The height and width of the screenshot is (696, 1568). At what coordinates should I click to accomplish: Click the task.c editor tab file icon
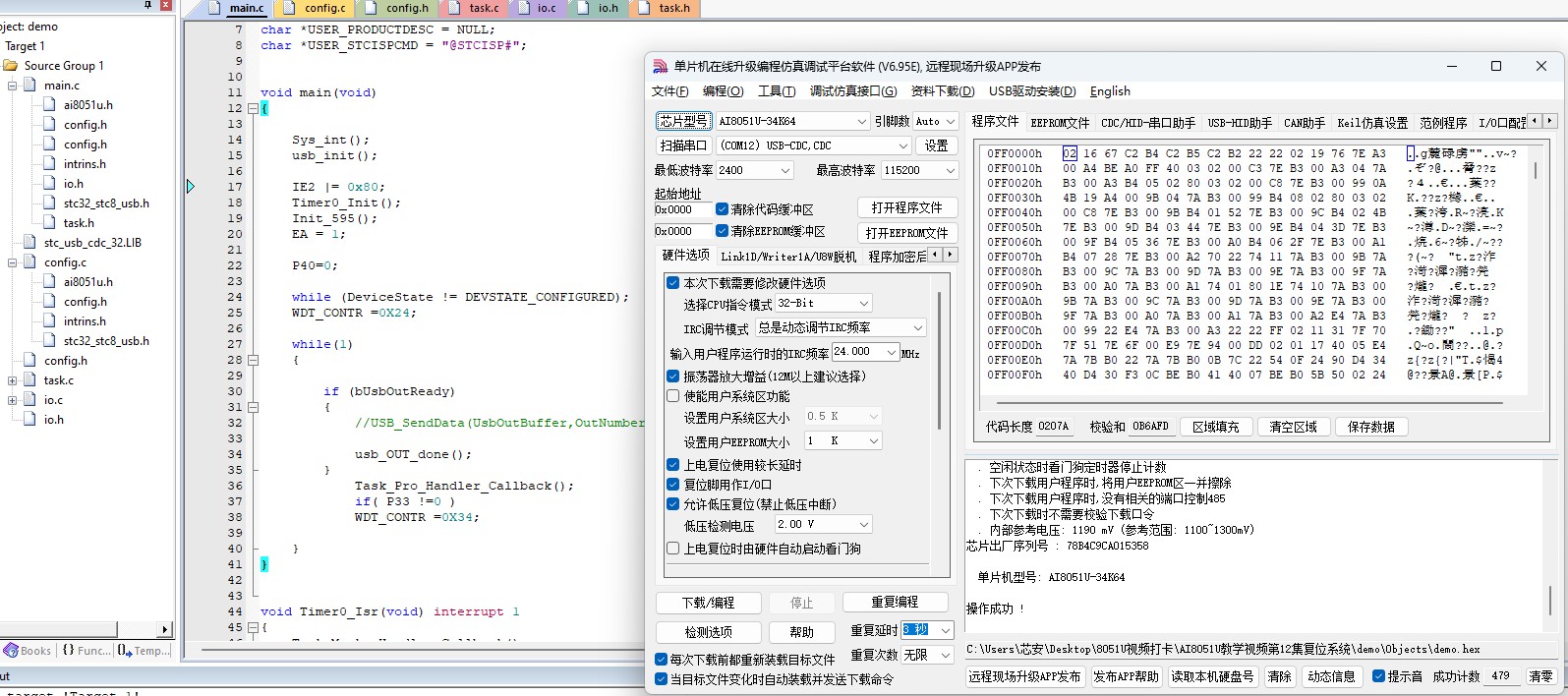[x=455, y=8]
